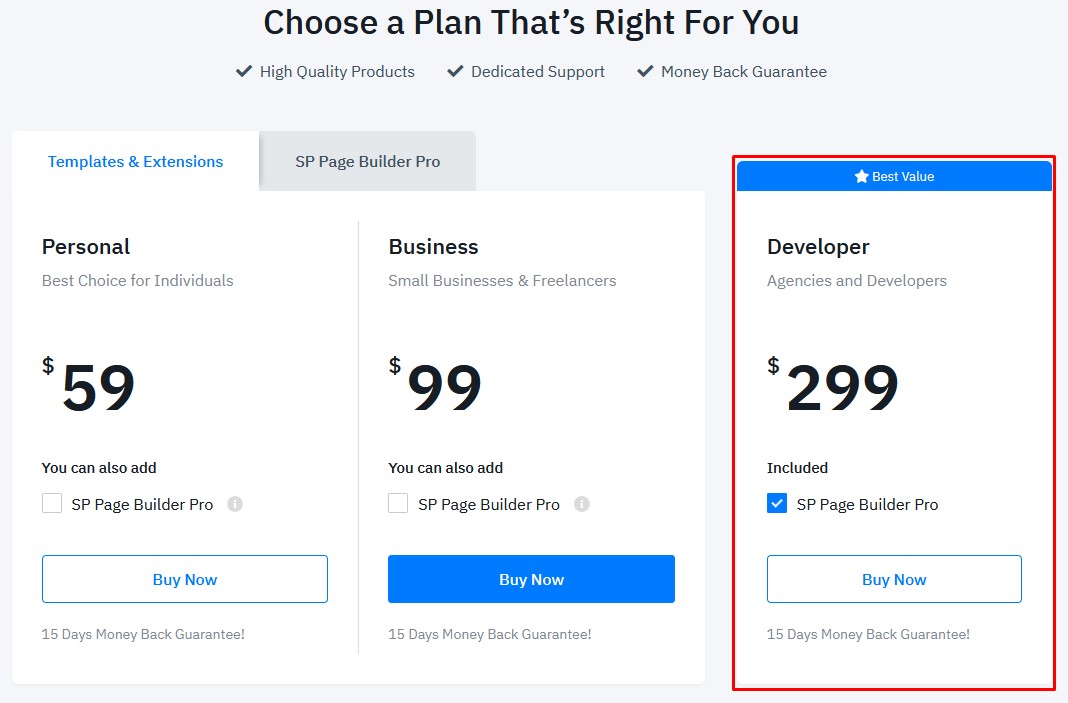Click the info icon in Business plan
The height and width of the screenshot is (703, 1068).
pos(582,504)
